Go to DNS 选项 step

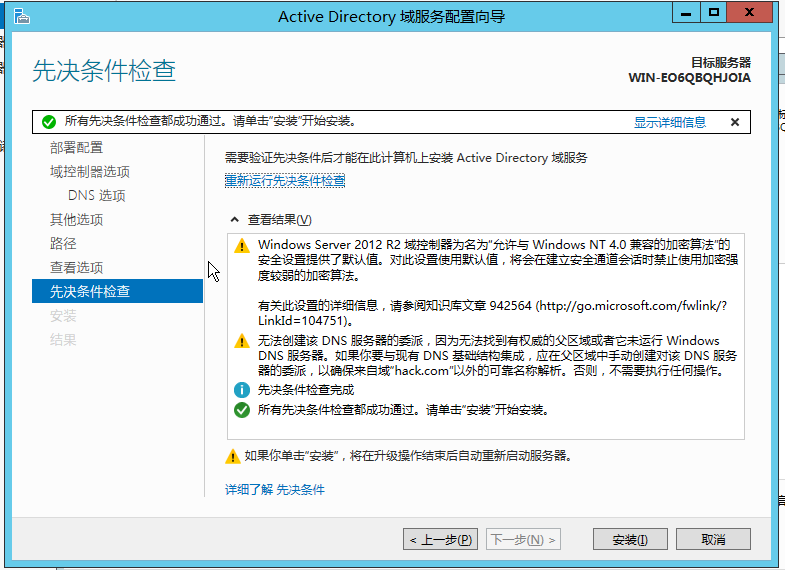point(97,196)
